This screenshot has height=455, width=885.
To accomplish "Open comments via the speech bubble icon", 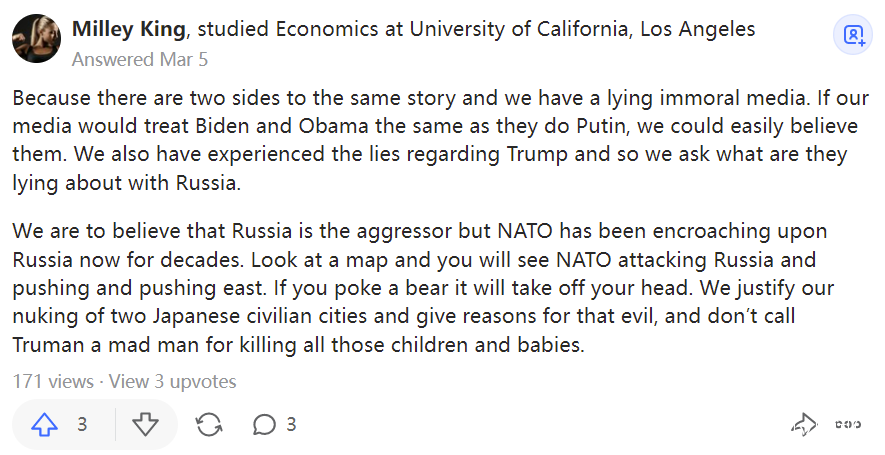I will pos(264,425).
